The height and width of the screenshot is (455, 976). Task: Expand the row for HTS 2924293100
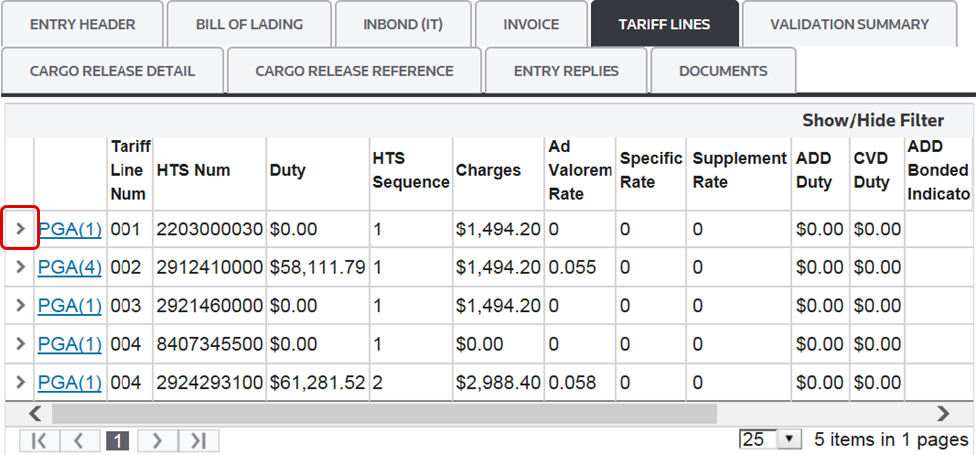[20, 381]
